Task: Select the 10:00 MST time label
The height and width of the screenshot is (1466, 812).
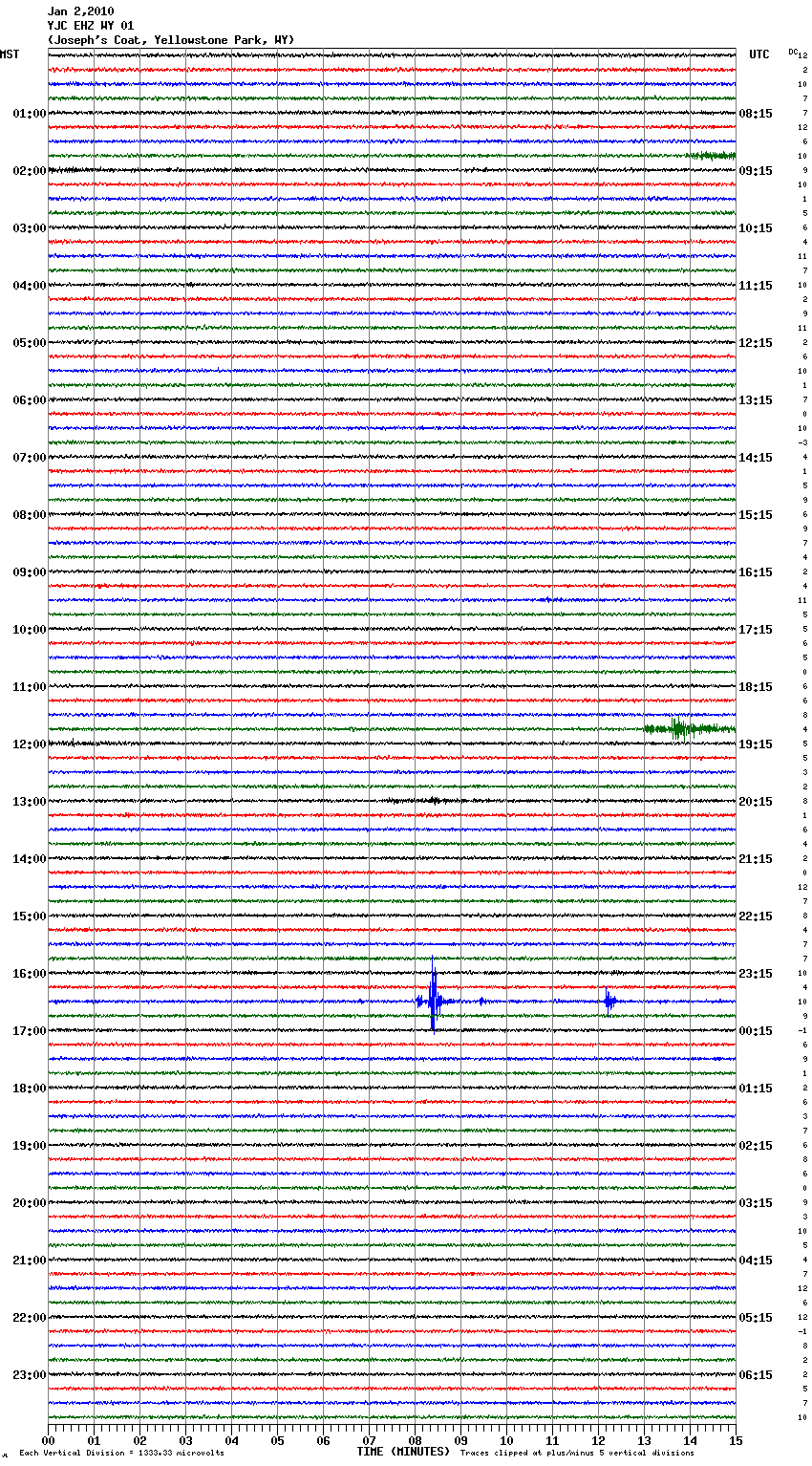Action: point(30,630)
